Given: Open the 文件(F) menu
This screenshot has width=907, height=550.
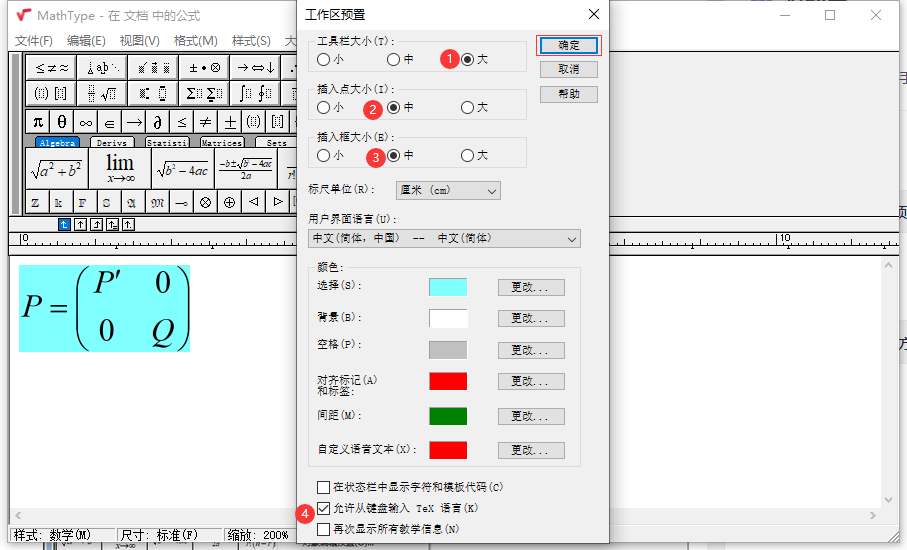Looking at the screenshot, I should 34,40.
